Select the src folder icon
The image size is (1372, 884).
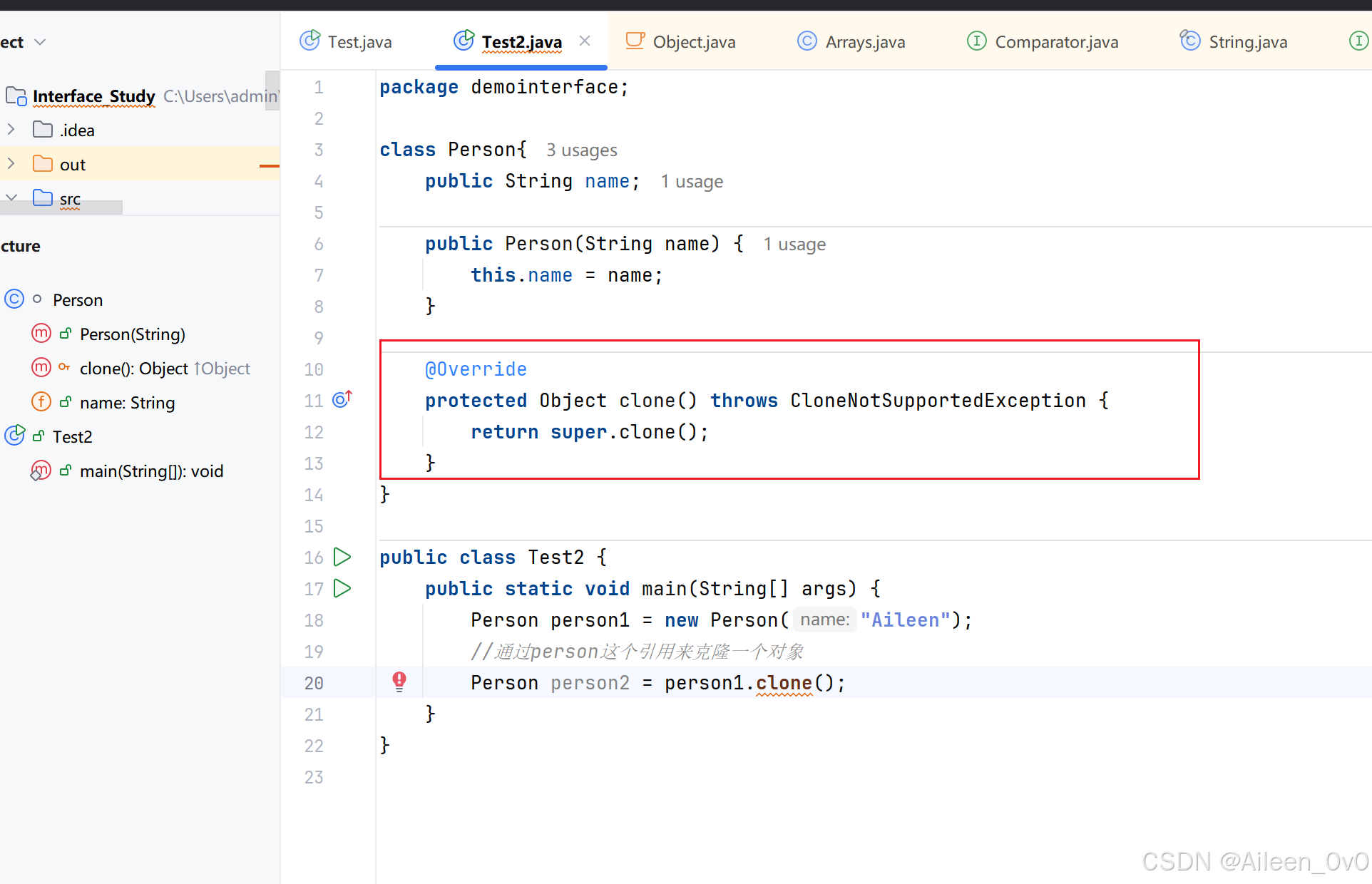coord(43,197)
